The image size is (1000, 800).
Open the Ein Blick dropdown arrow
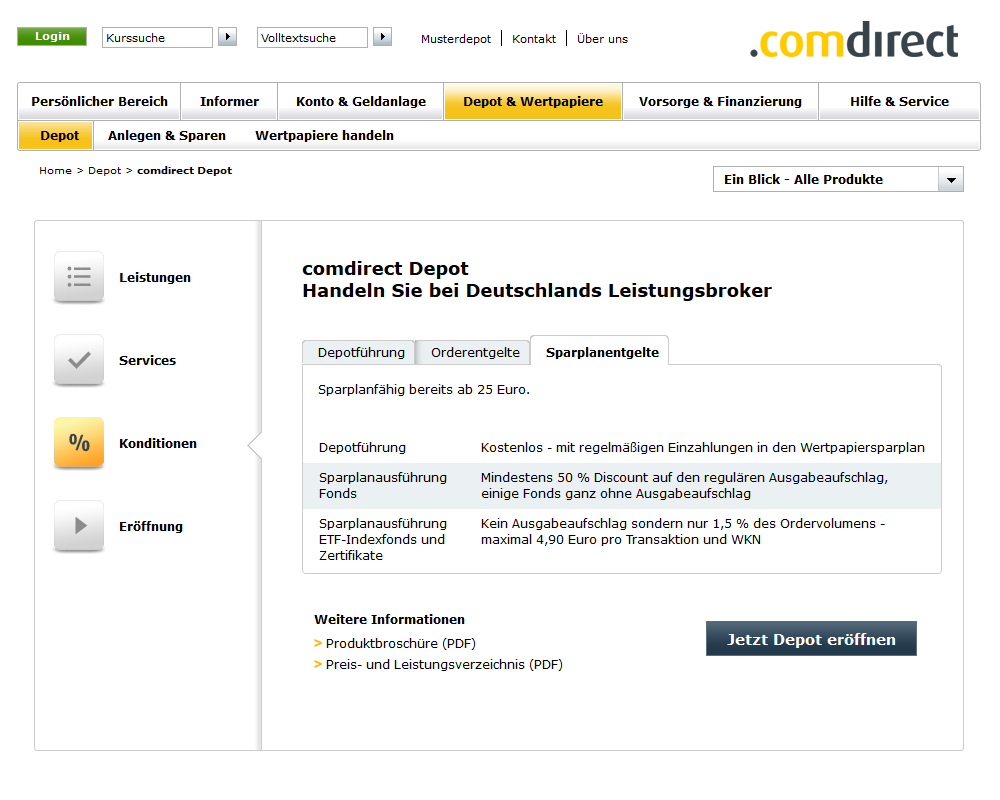coord(951,180)
